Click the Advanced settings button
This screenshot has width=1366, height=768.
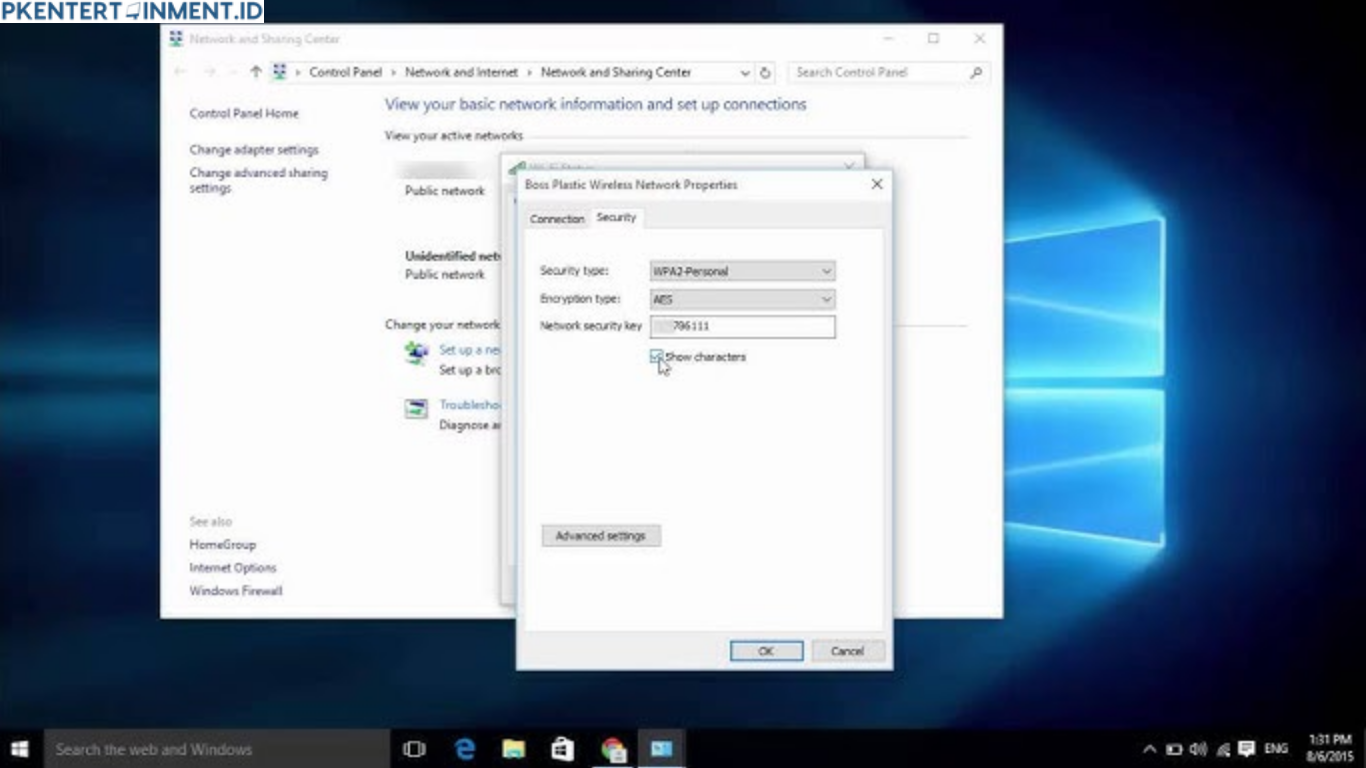[601, 536]
